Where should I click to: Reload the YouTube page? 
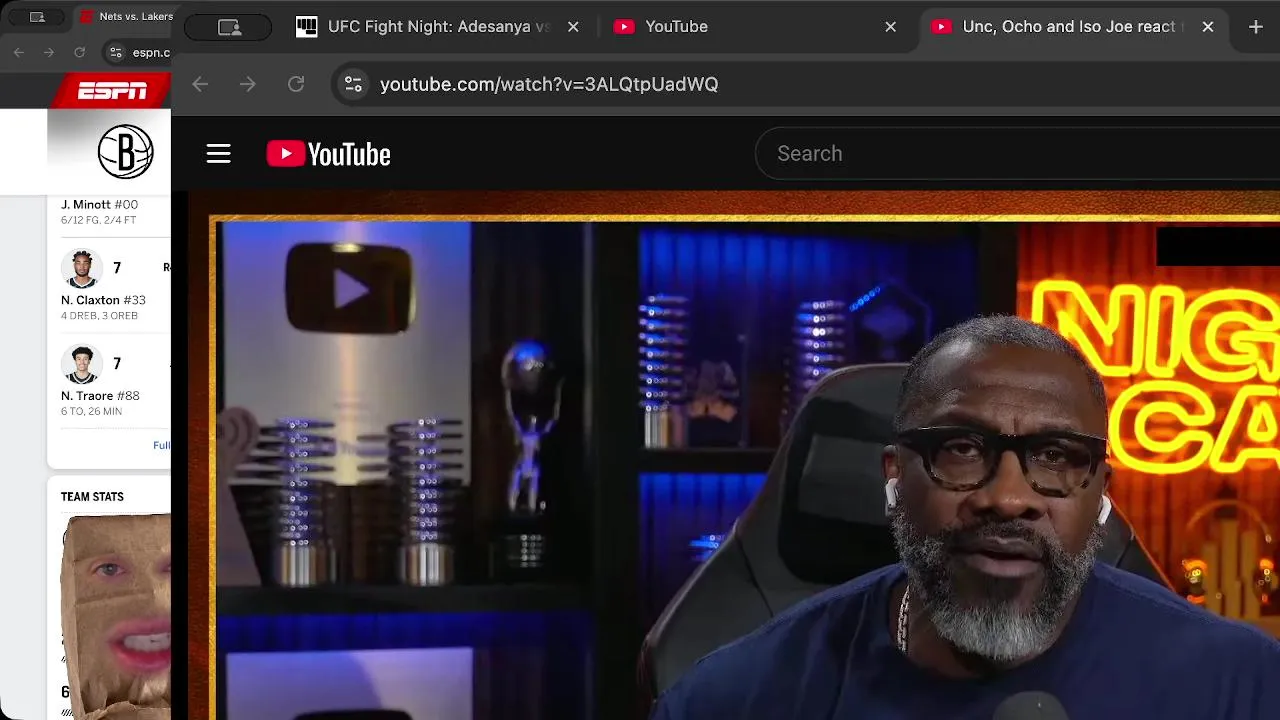[x=296, y=85]
